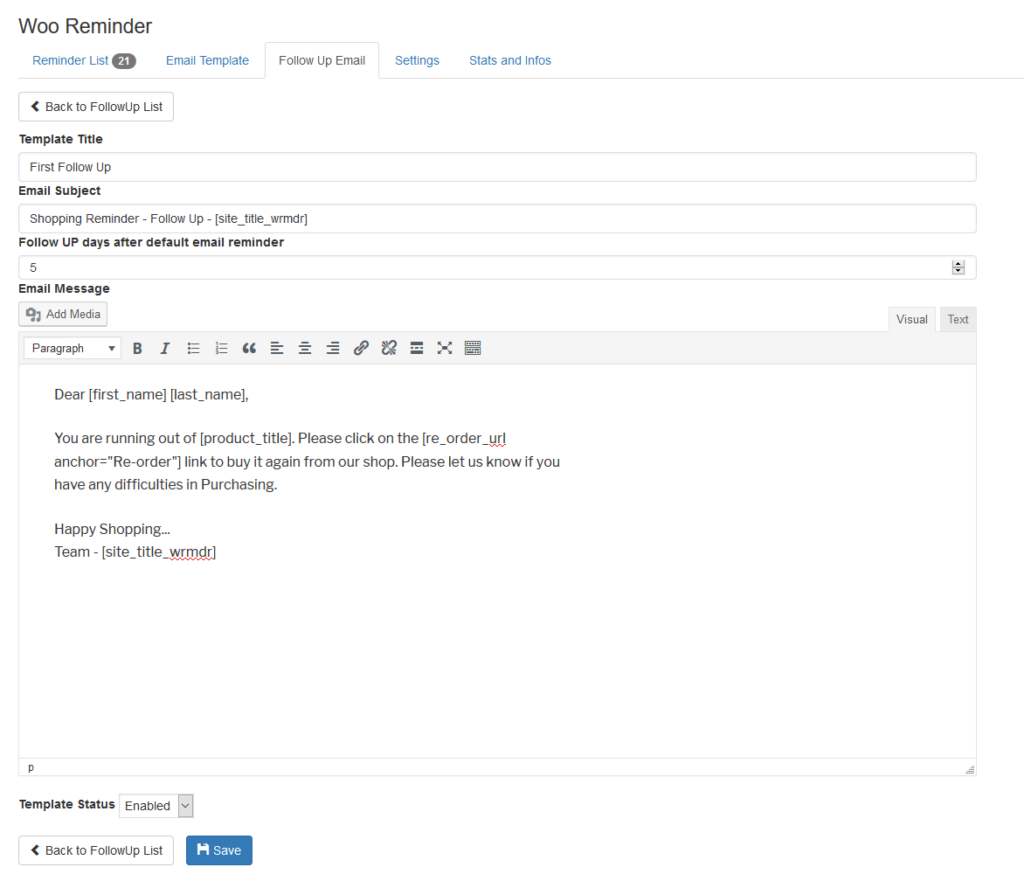
Task: Toggle the editor's extra toolbar row
Action: 473,348
